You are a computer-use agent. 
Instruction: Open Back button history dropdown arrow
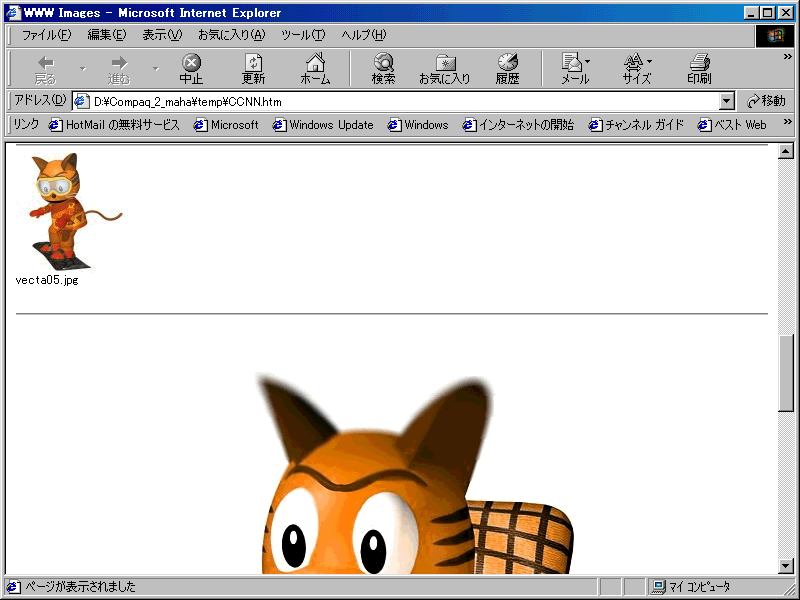83,69
